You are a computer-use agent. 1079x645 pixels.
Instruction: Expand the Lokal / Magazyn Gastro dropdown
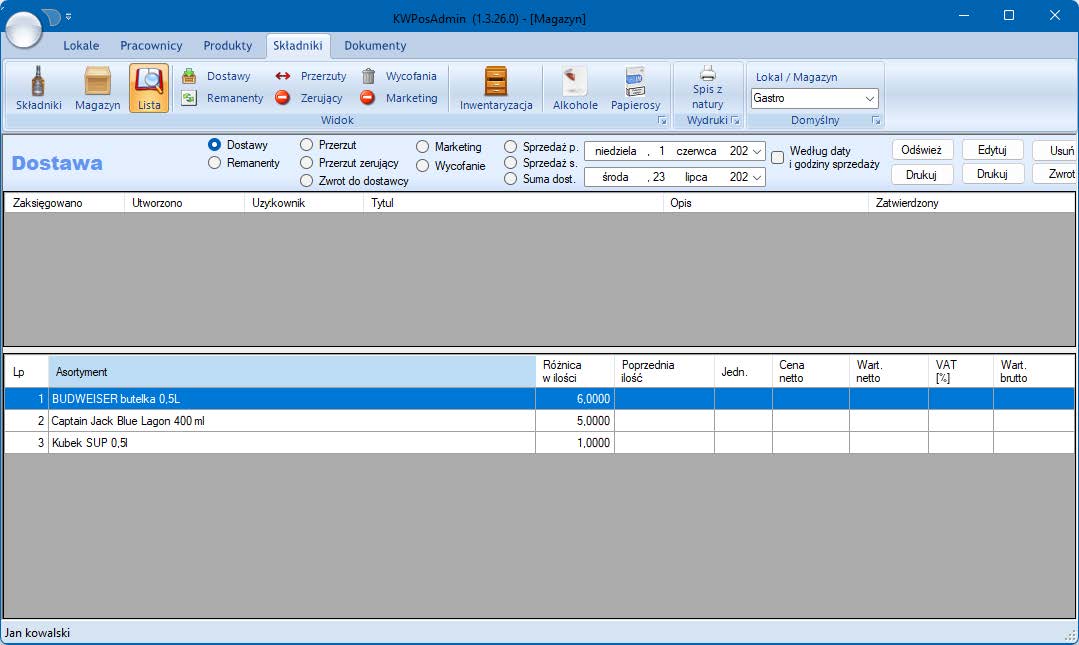coord(869,99)
